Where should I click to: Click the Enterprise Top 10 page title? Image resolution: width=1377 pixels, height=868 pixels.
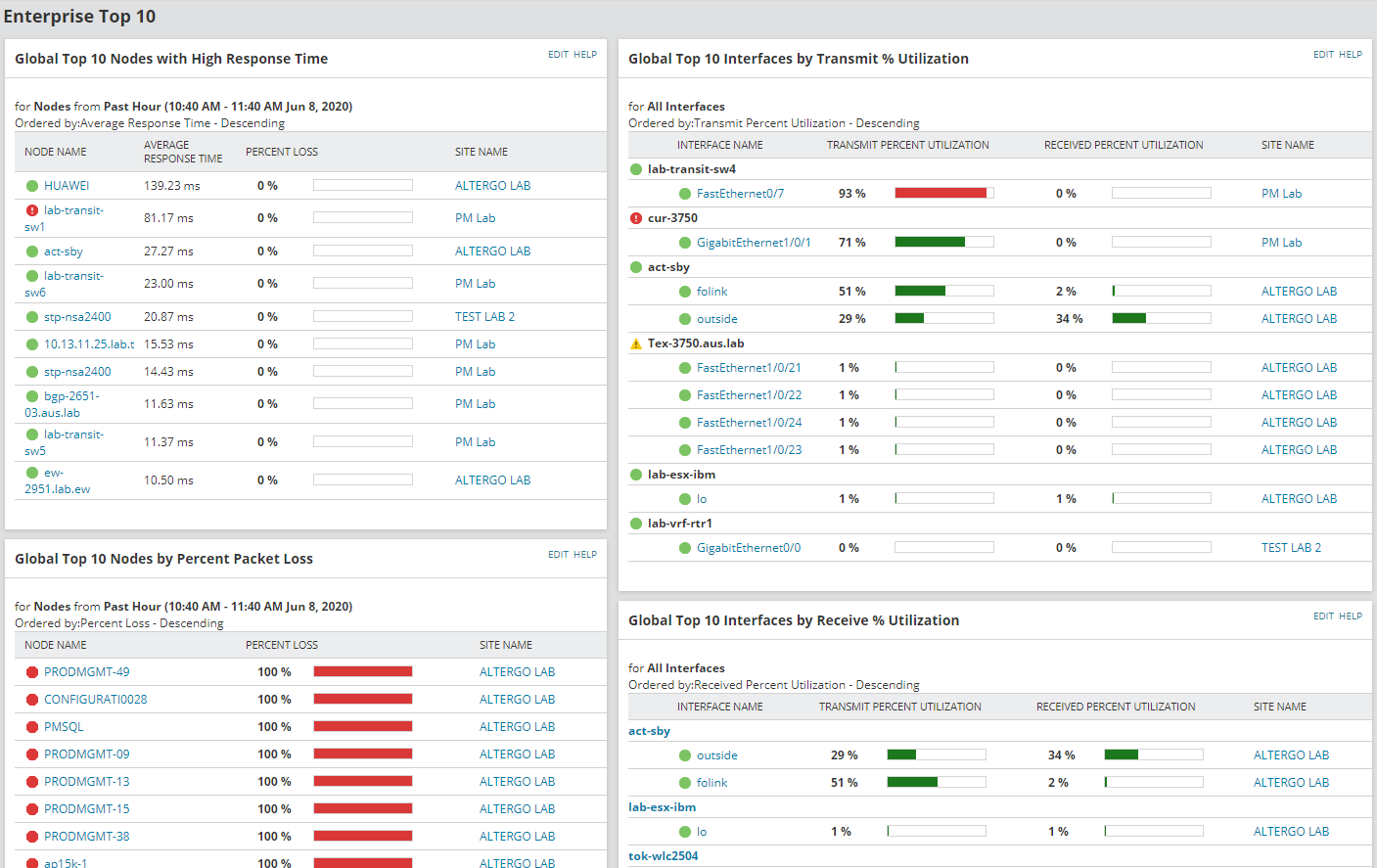(x=79, y=17)
